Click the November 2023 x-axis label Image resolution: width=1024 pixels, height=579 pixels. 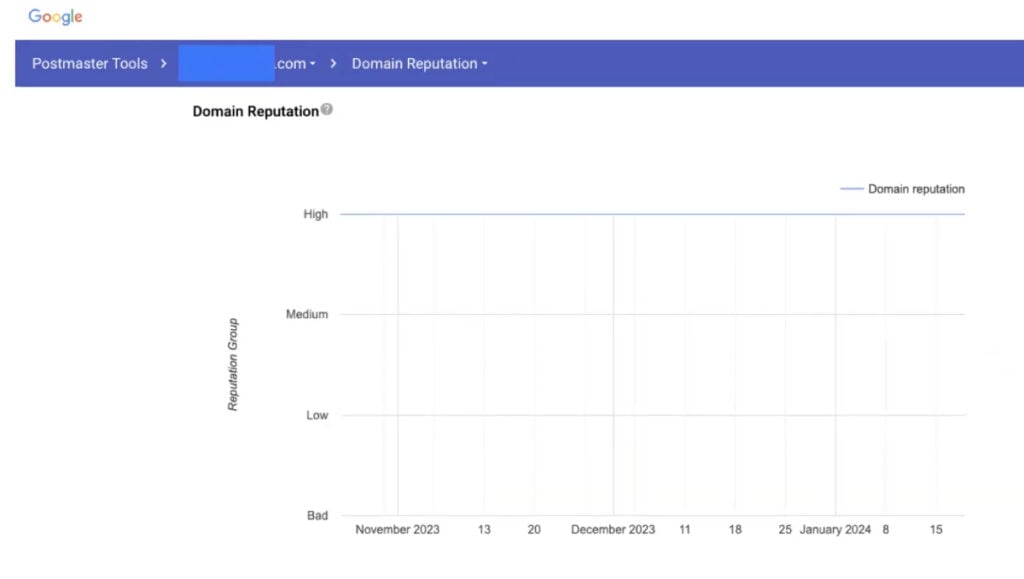(397, 529)
